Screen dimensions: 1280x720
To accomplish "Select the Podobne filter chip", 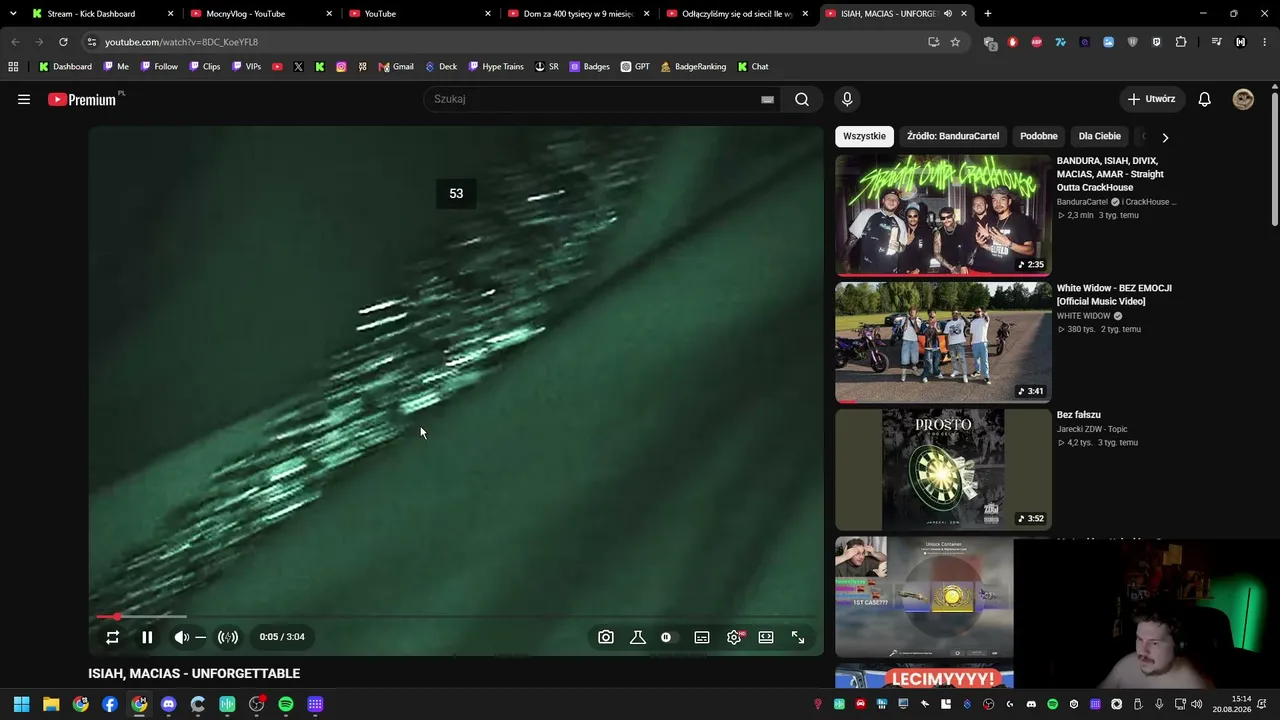I will 1039,136.
